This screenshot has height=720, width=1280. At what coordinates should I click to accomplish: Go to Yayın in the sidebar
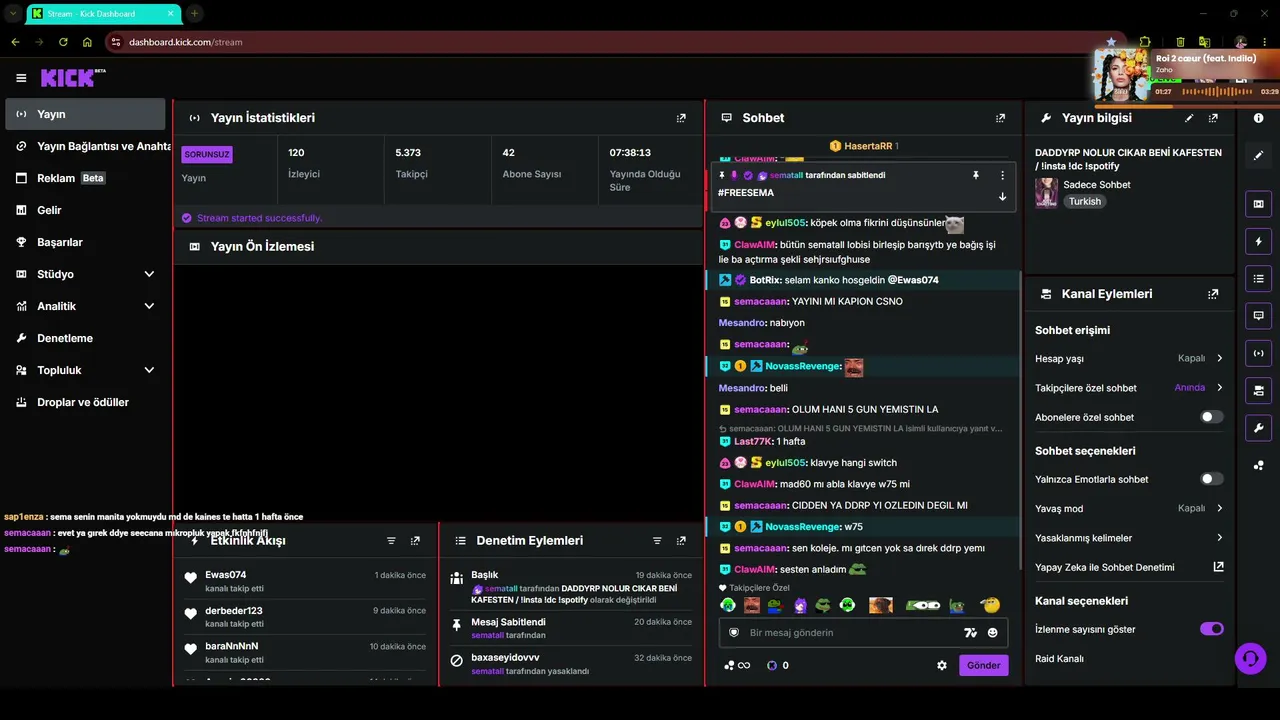click(85, 114)
